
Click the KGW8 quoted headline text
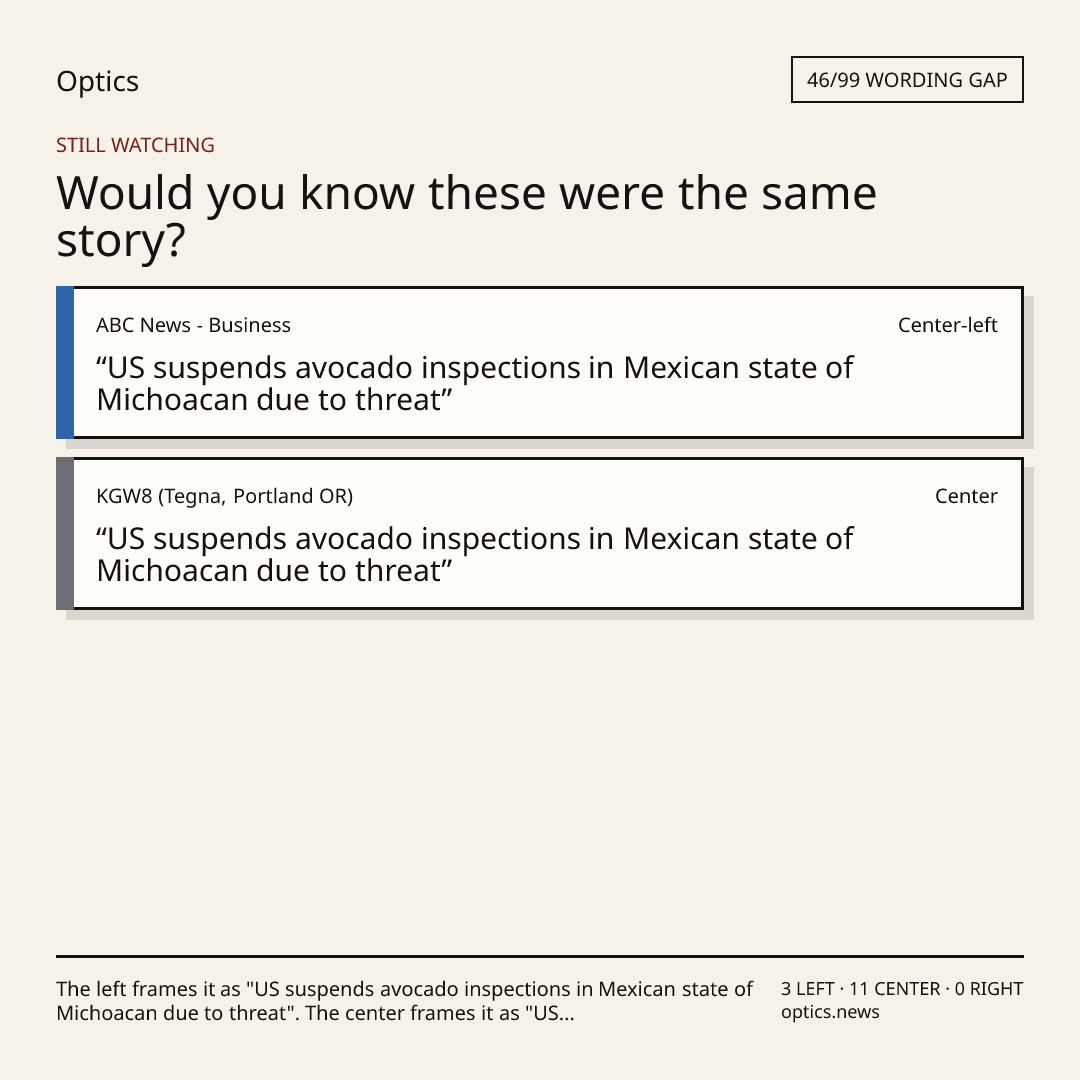[475, 554]
